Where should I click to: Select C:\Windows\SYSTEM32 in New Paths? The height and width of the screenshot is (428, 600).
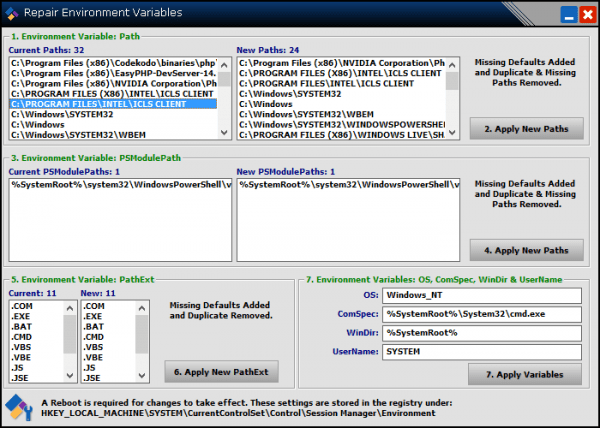tap(342, 94)
